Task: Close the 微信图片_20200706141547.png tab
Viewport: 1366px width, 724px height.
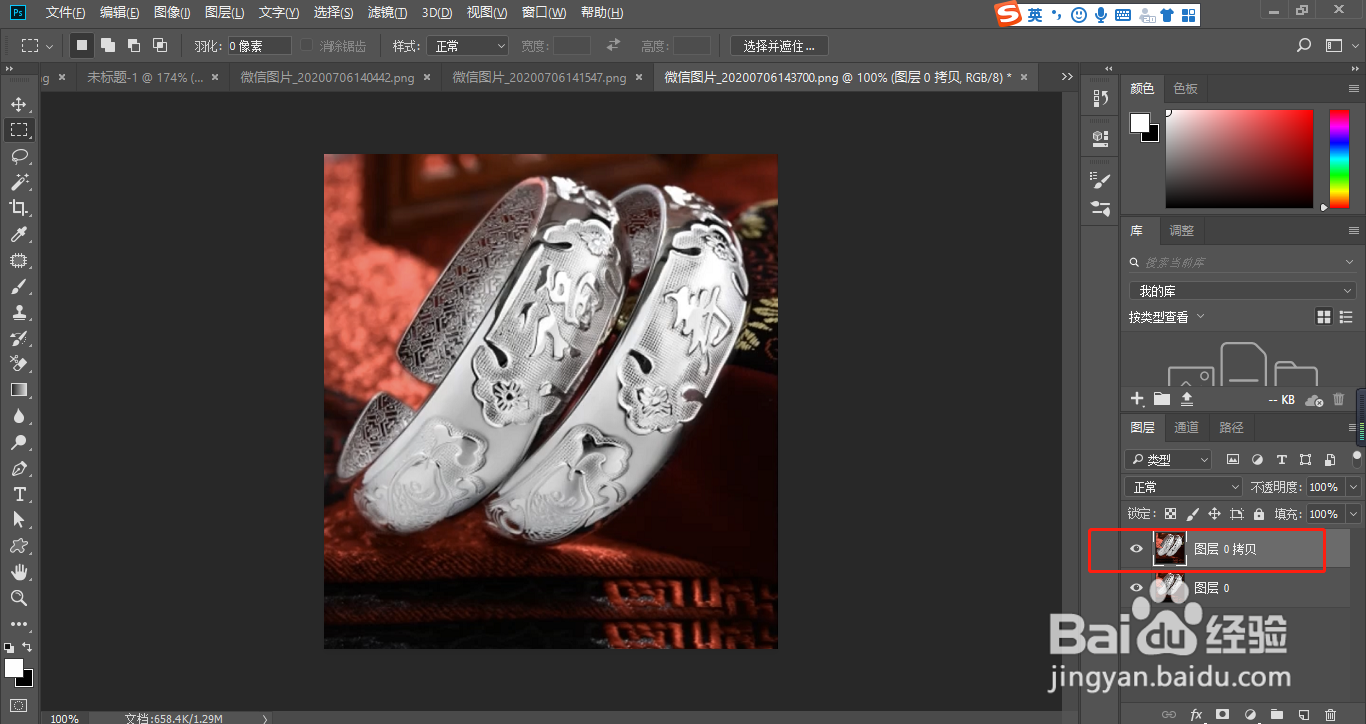Action: click(639, 77)
